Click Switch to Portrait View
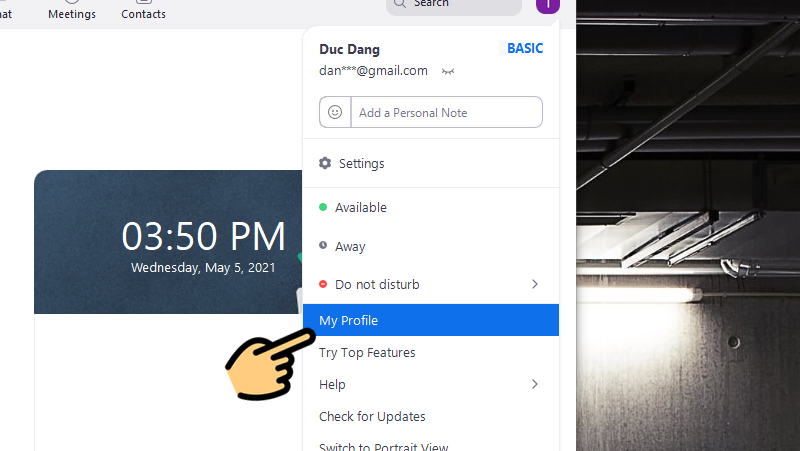Viewport: 800px width, 451px height. coord(383,446)
